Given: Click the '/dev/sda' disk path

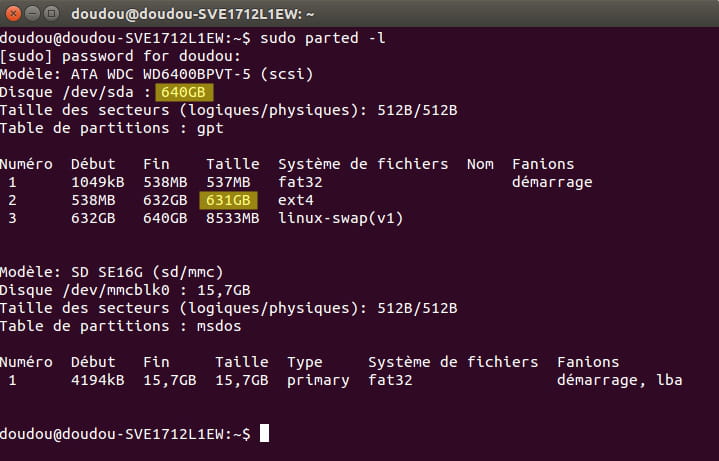Looking at the screenshot, I should pyautogui.click(x=98, y=92).
